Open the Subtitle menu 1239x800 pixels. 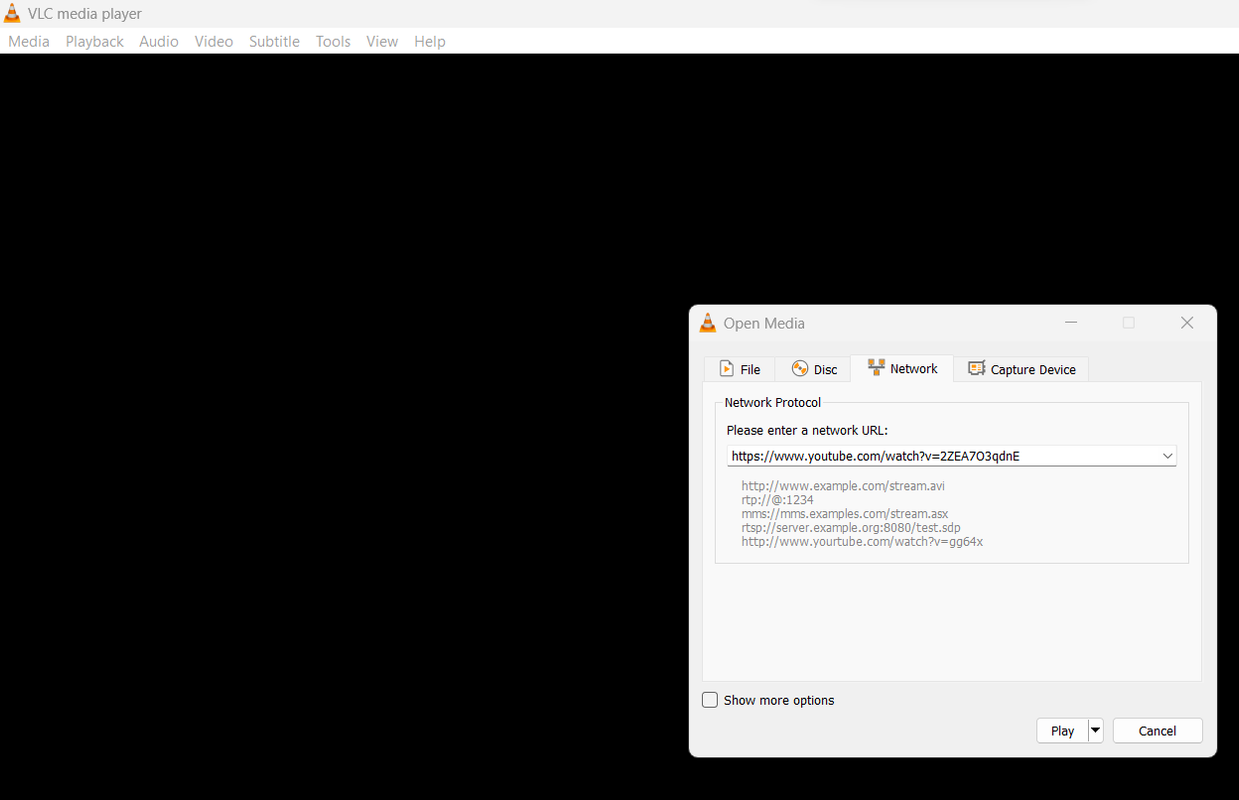click(274, 41)
